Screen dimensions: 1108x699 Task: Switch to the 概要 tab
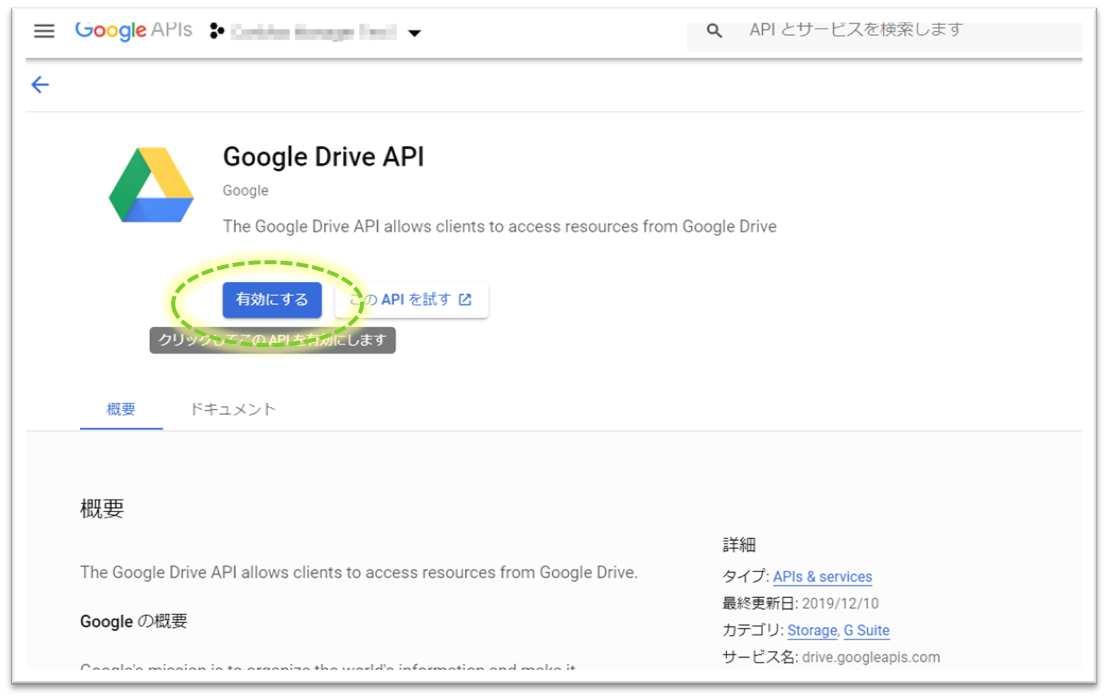[121, 409]
